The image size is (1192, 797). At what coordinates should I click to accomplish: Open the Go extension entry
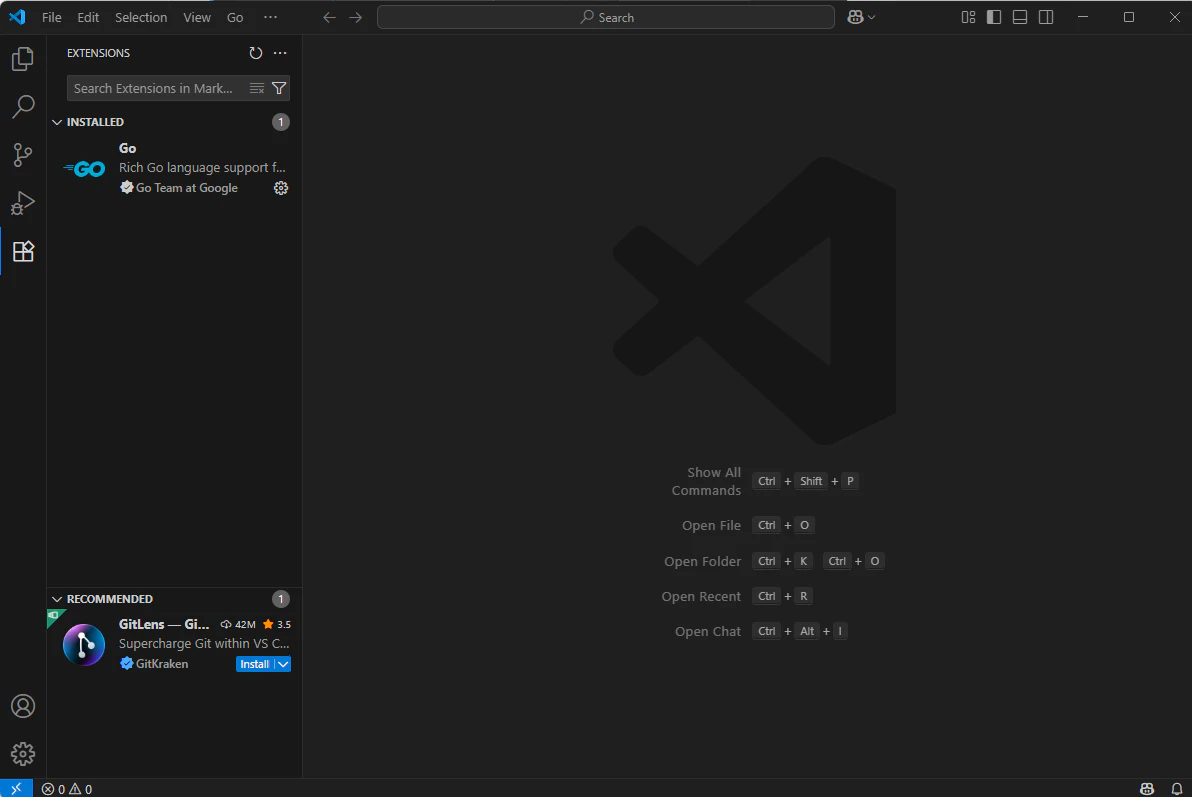(x=175, y=168)
